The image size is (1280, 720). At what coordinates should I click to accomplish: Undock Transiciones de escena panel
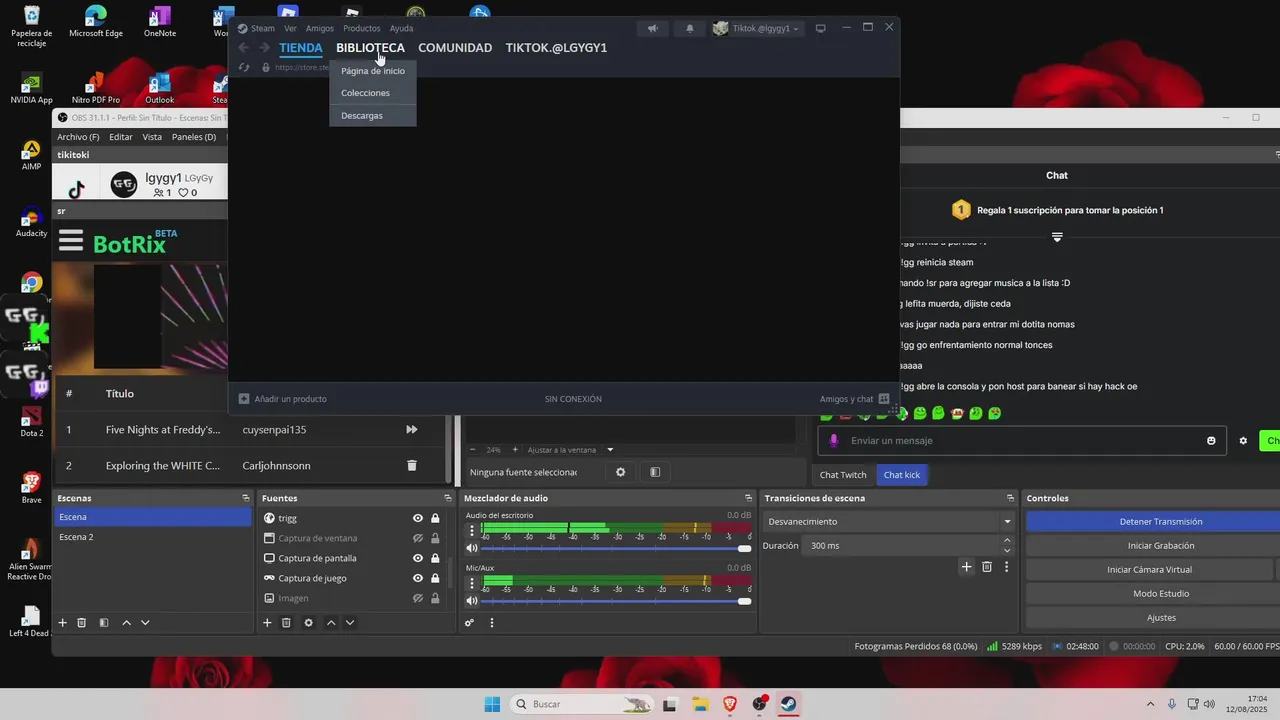1011,498
